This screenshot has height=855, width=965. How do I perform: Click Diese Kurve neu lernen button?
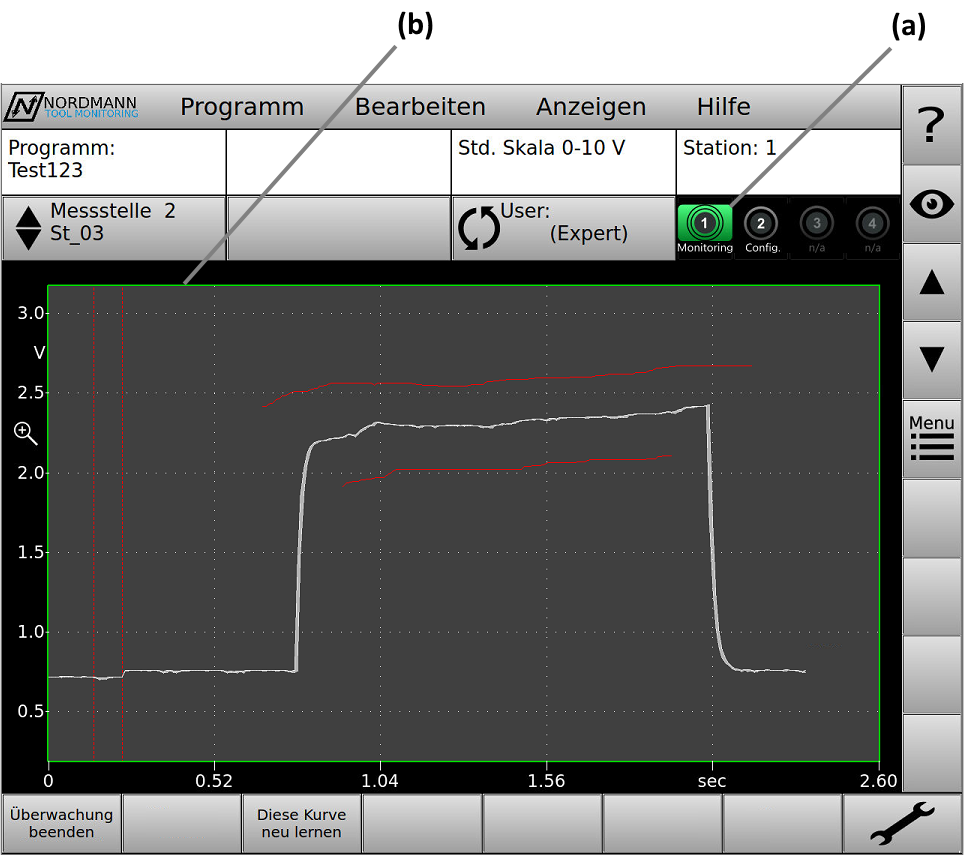coord(301,823)
